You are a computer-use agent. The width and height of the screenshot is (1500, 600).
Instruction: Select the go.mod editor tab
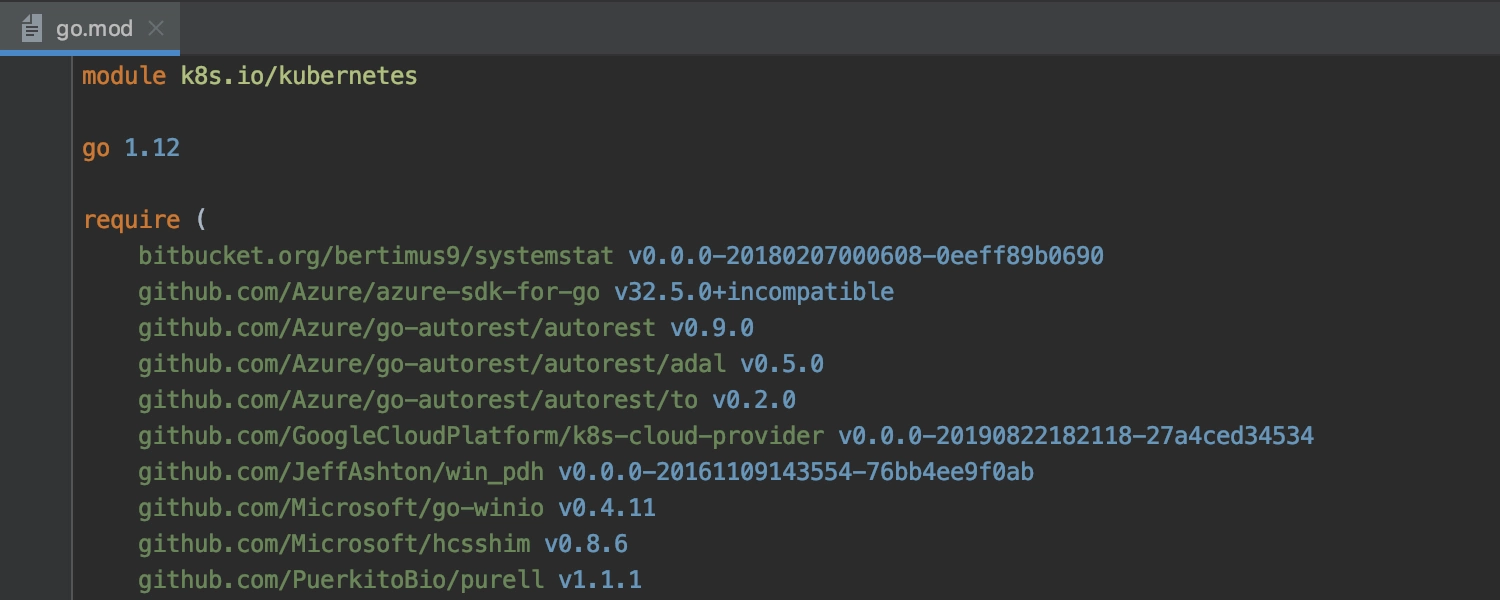pyautogui.click(x=90, y=28)
